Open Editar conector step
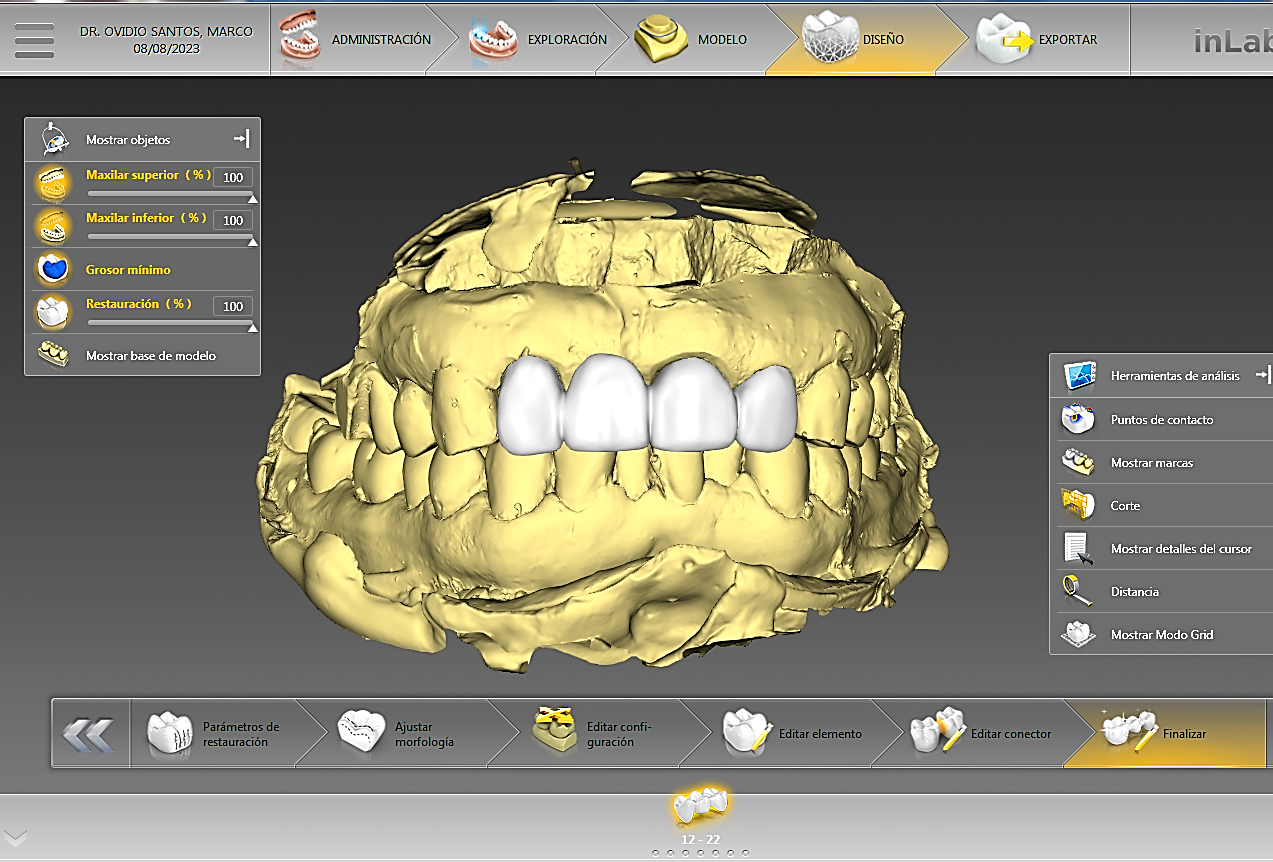 pyautogui.click(x=985, y=733)
